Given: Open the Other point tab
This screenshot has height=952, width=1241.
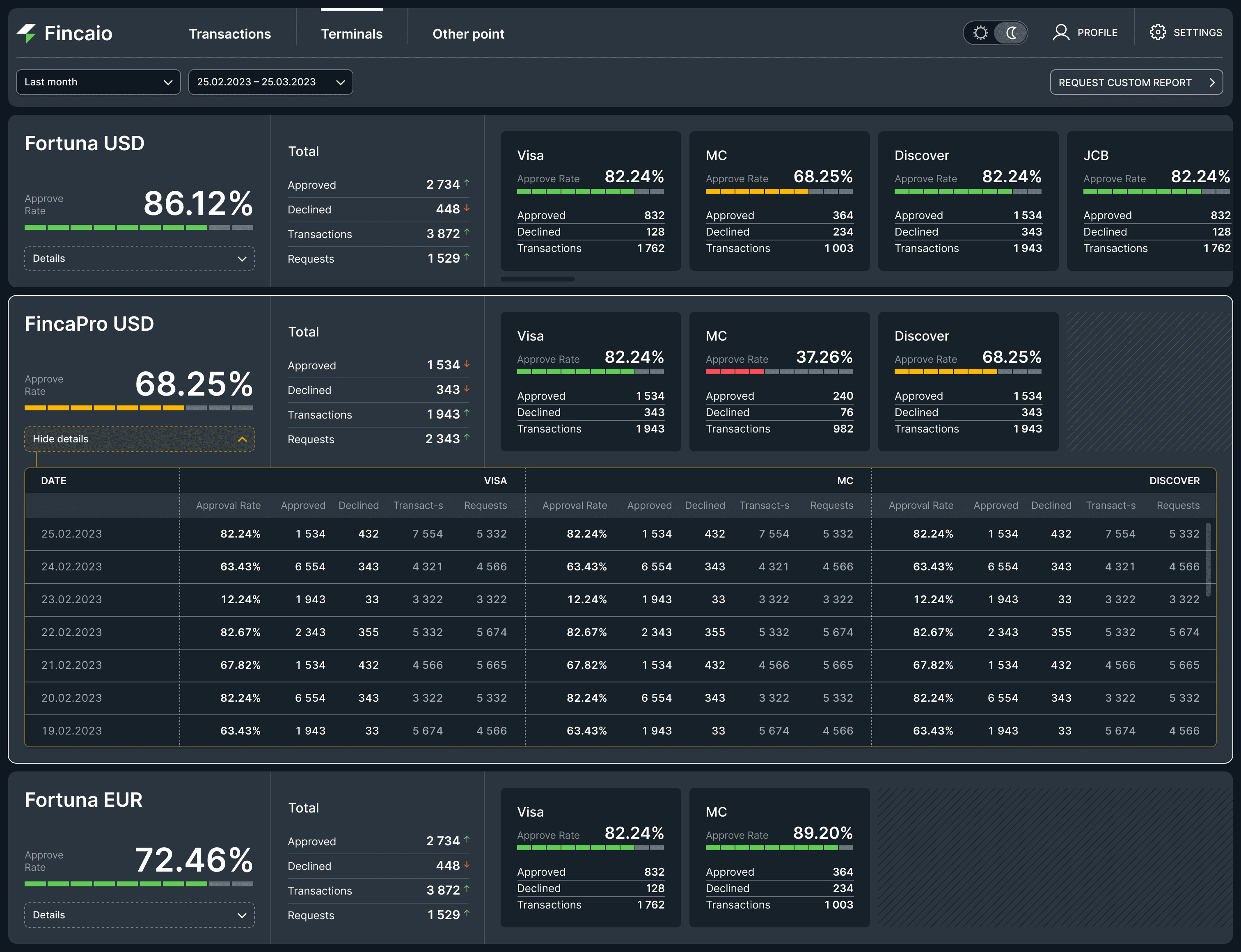Looking at the screenshot, I should point(468,34).
